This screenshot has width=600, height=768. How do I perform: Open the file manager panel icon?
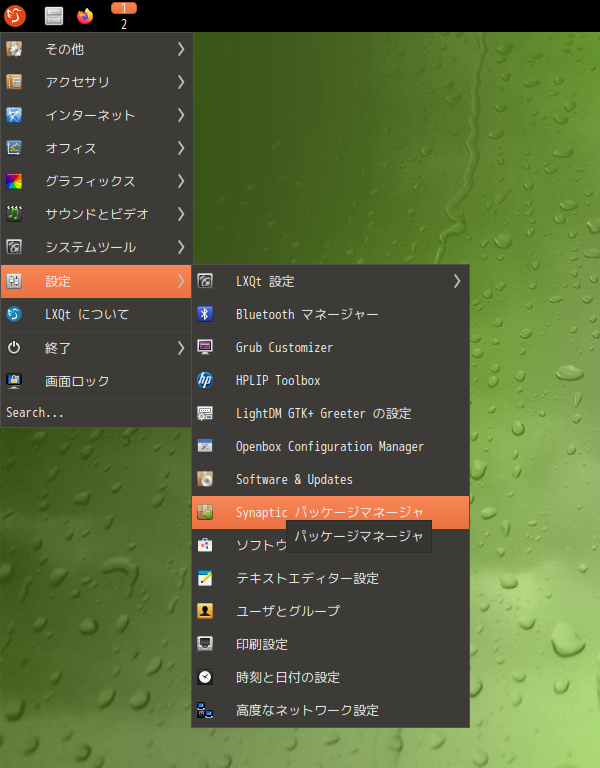(54, 16)
